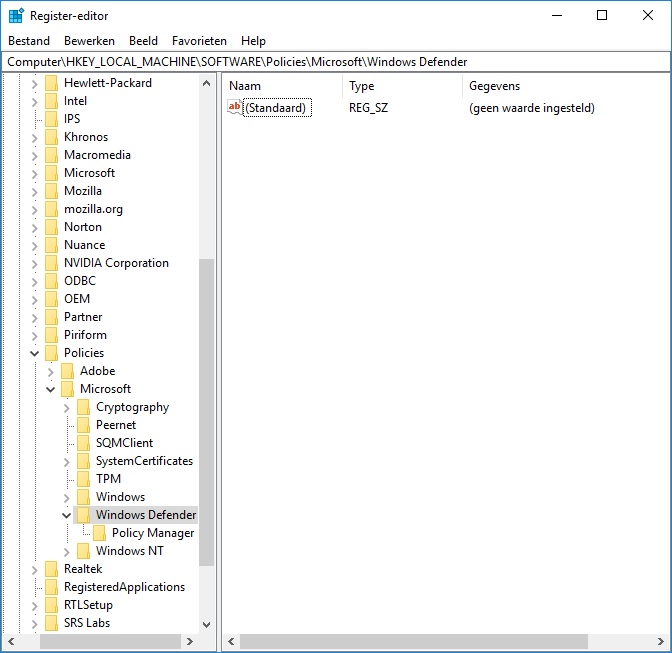Image resolution: width=672 pixels, height=653 pixels.
Task: Click the tree pane scroll right arrow
Action: point(190,641)
